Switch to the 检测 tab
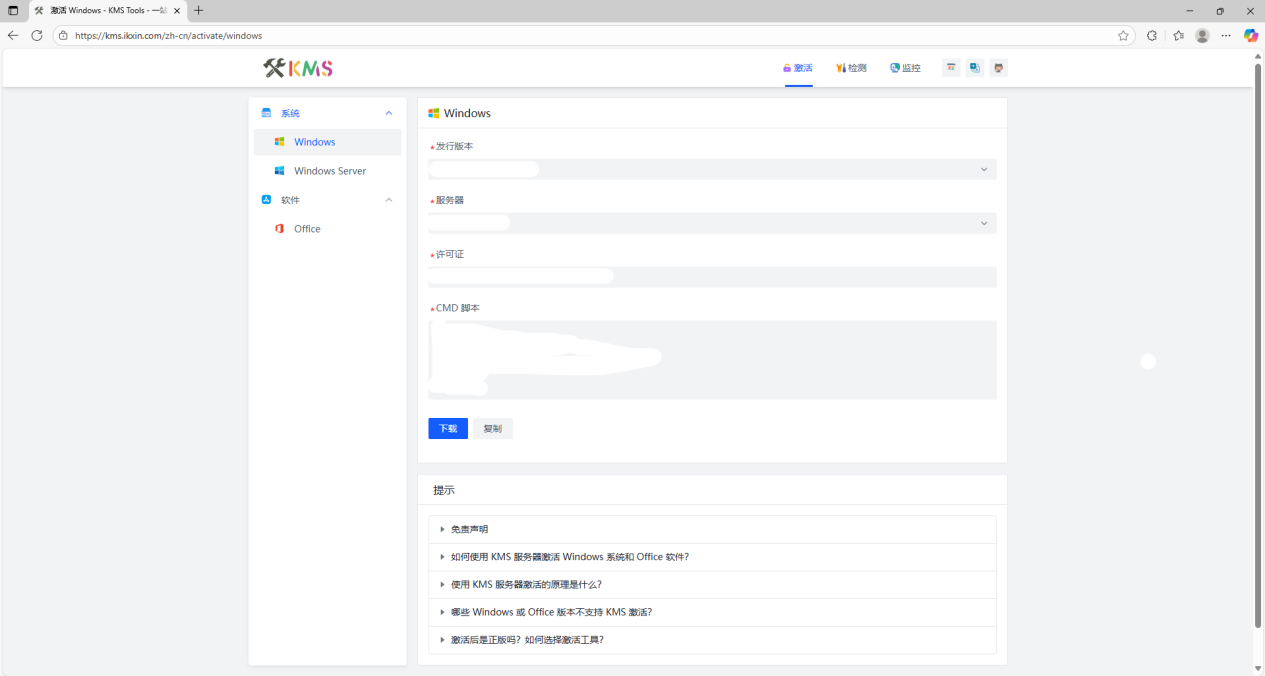The height and width of the screenshot is (676, 1265). pos(851,68)
